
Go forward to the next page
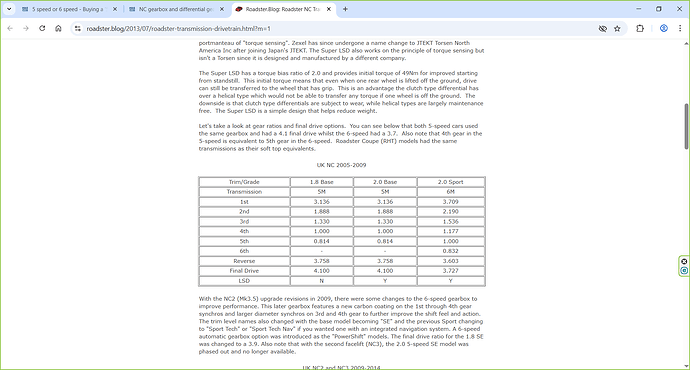26,29
